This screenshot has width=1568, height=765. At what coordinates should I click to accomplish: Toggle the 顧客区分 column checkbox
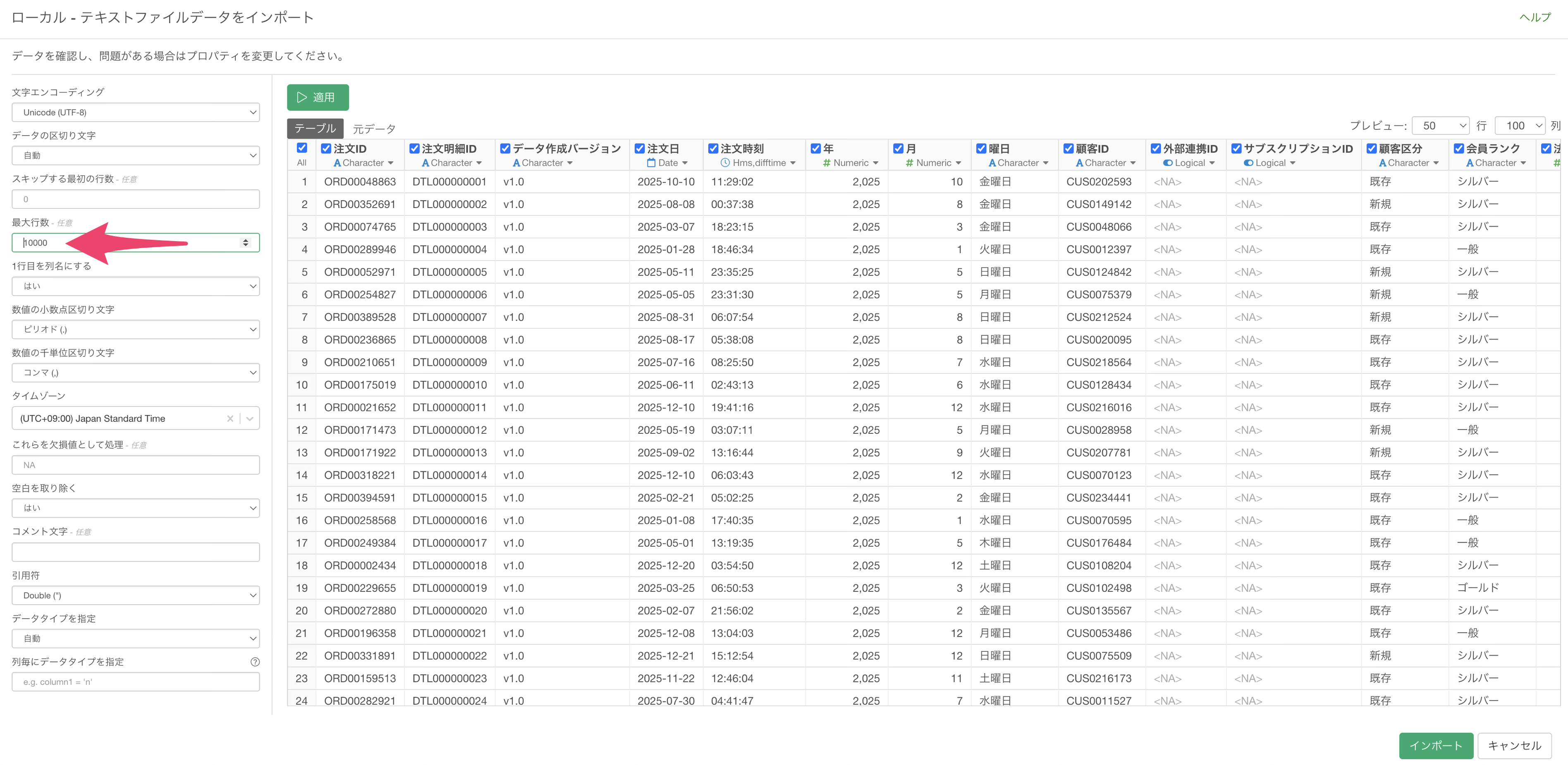[1372, 148]
